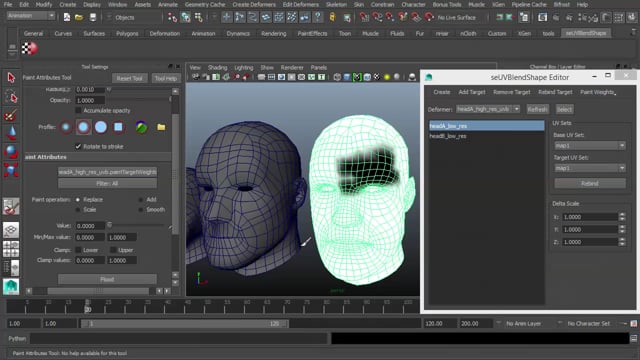Click Open Scene folder icon
640x360 pixels.
coord(79,18)
